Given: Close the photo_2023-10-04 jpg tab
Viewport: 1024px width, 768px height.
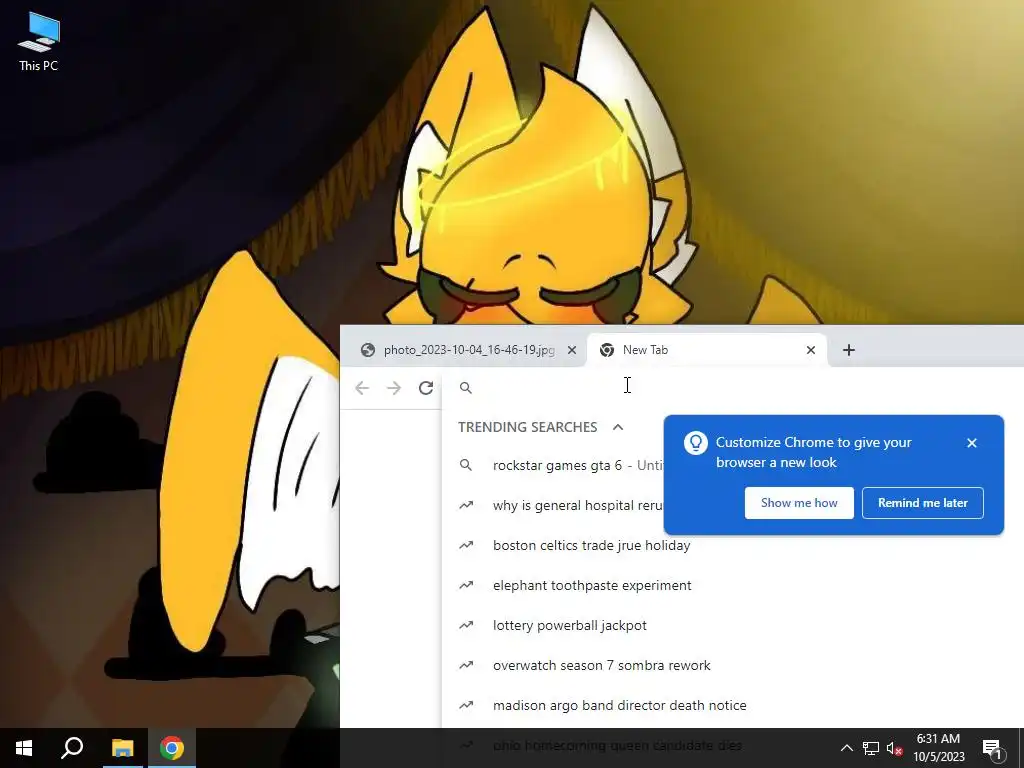Looking at the screenshot, I should [x=572, y=350].
